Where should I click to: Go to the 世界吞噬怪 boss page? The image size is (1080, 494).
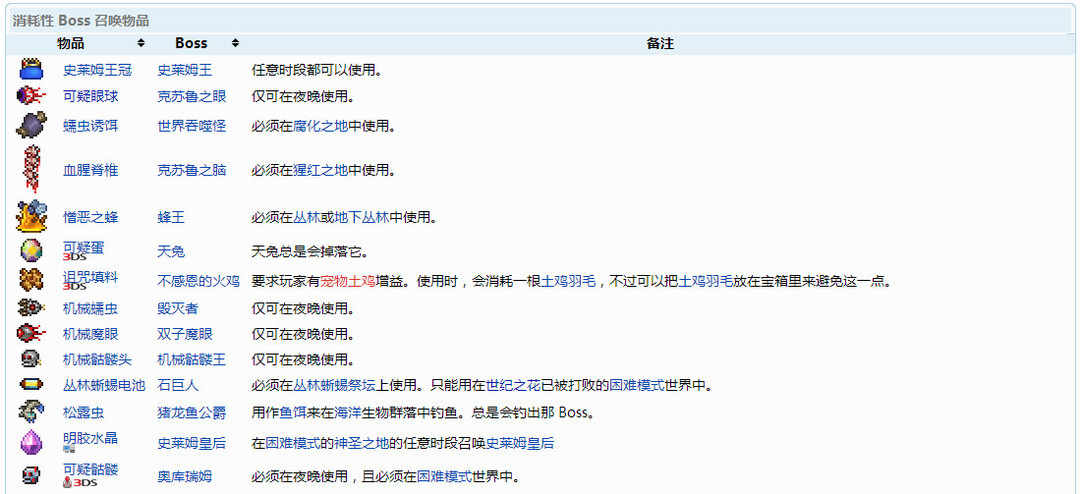click(x=191, y=126)
